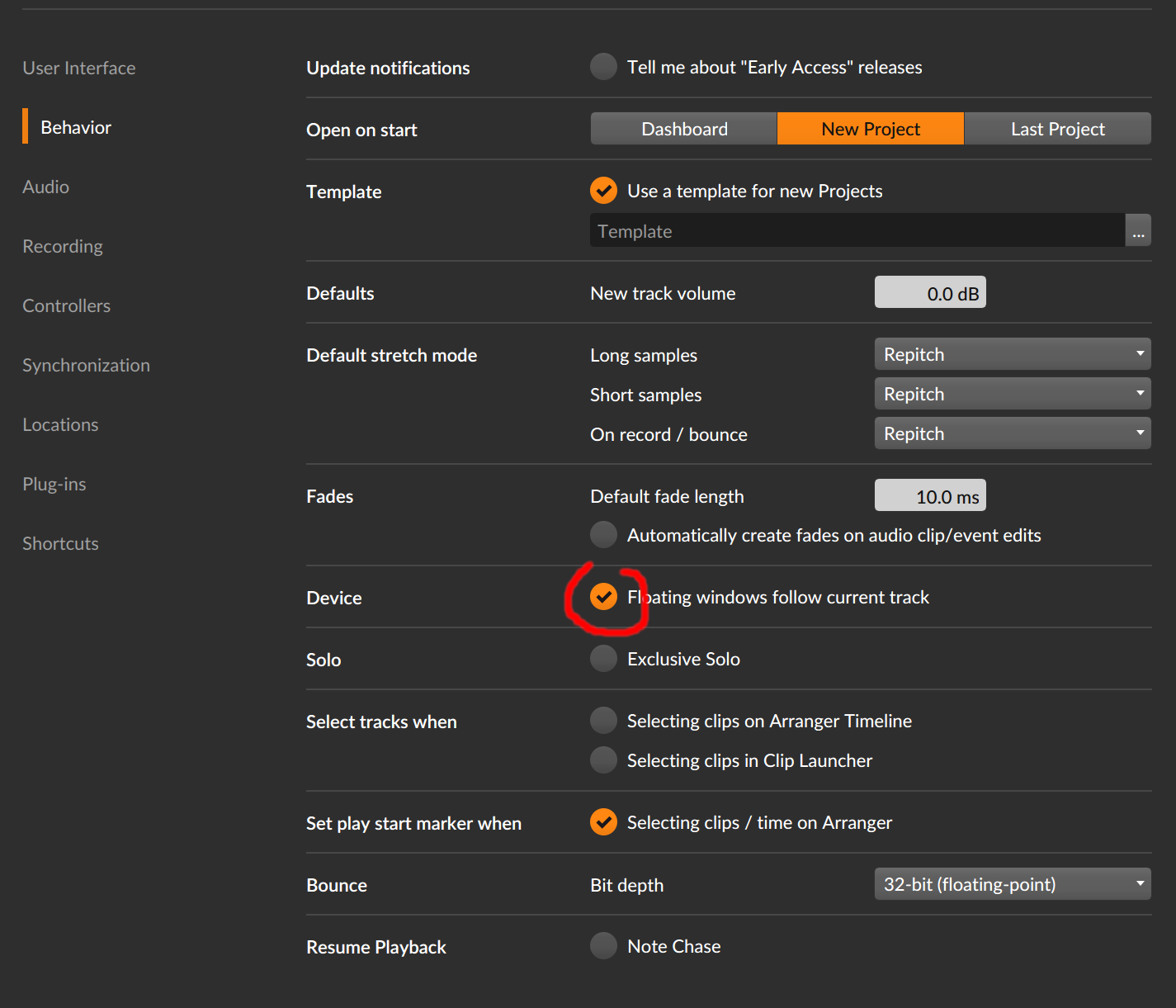The image size is (1176, 1008).
Task: Enable Note Chase for Resume Playback
Action: pos(603,946)
